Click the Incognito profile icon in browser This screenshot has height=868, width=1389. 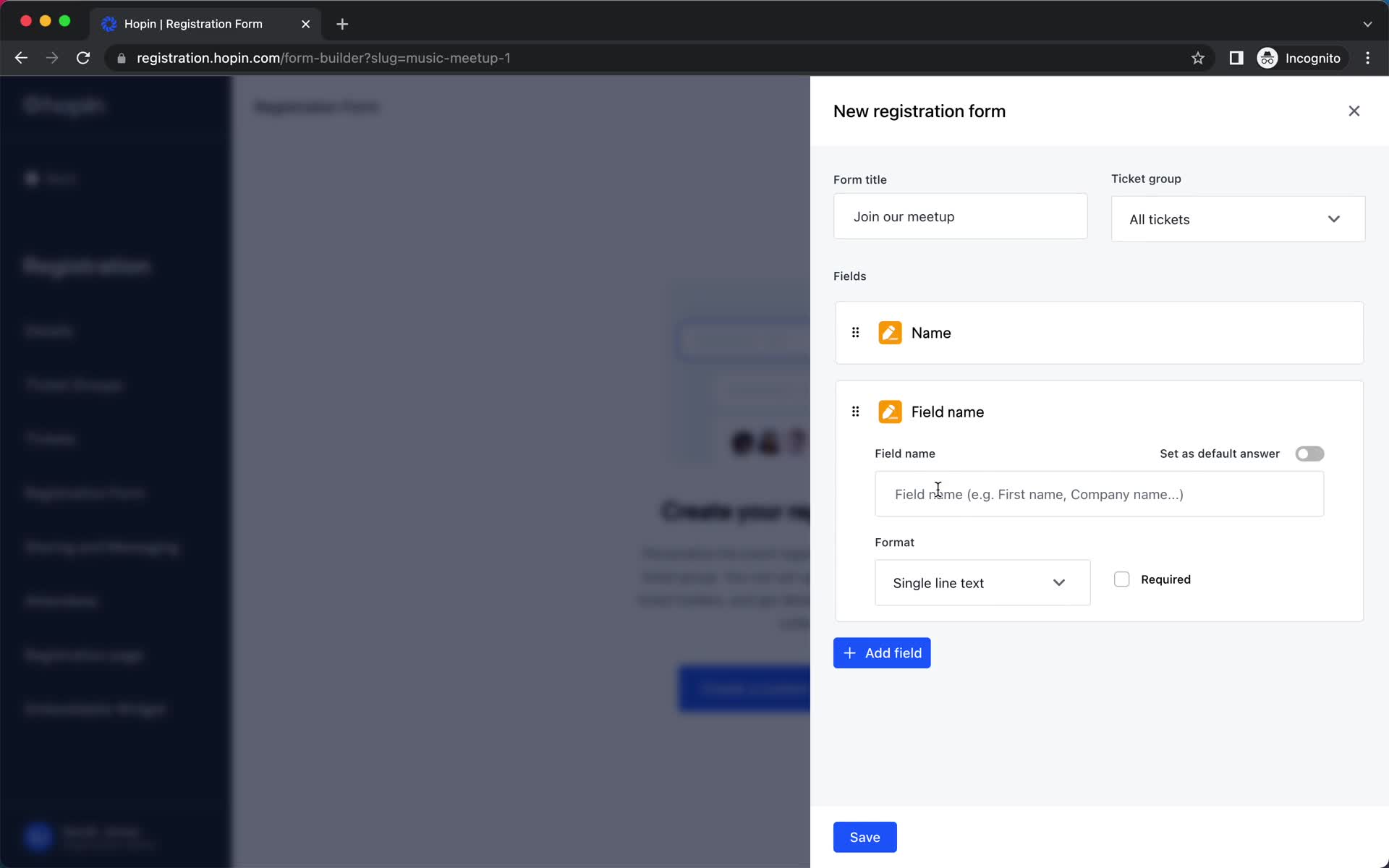[1267, 57]
